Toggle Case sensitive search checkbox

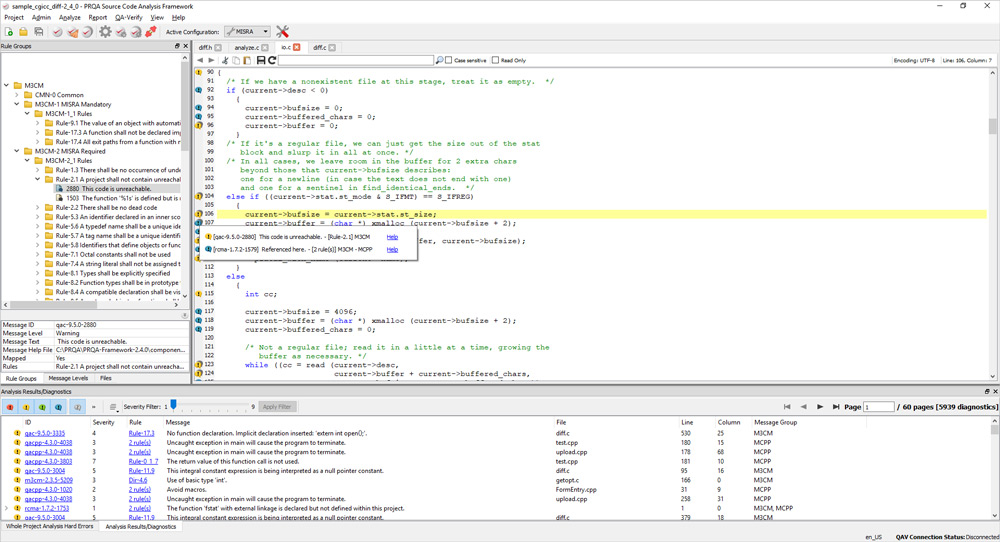coord(448,61)
